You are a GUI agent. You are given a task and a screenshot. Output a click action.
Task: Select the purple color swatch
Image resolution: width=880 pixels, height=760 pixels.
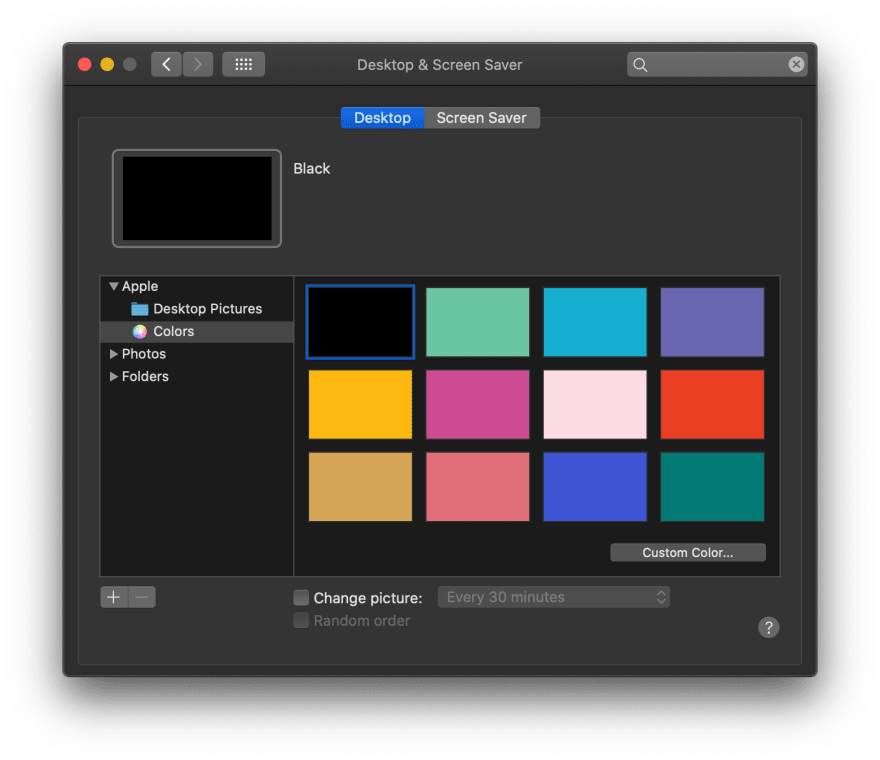tap(712, 322)
